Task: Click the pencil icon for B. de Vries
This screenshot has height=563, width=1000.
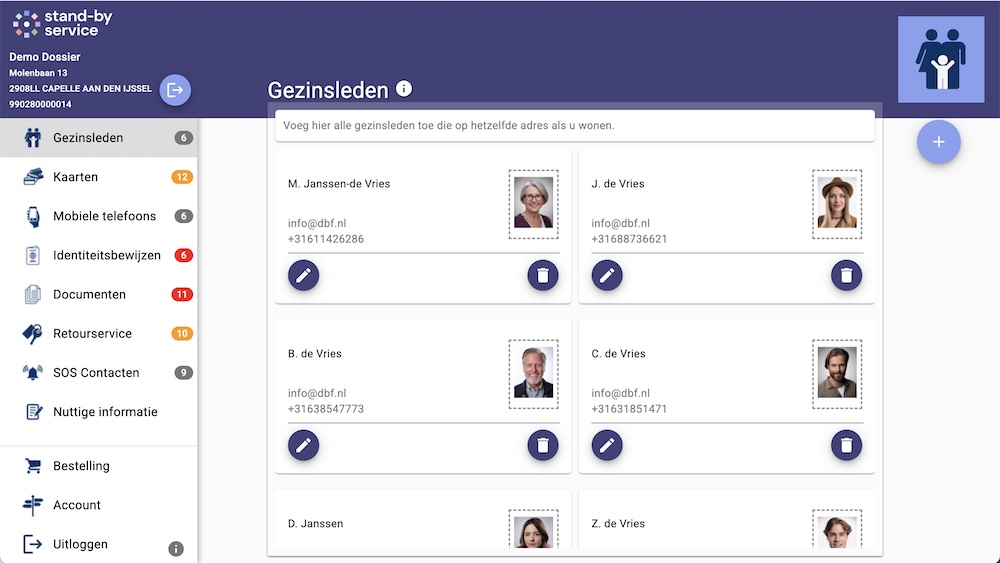Action: 303,445
